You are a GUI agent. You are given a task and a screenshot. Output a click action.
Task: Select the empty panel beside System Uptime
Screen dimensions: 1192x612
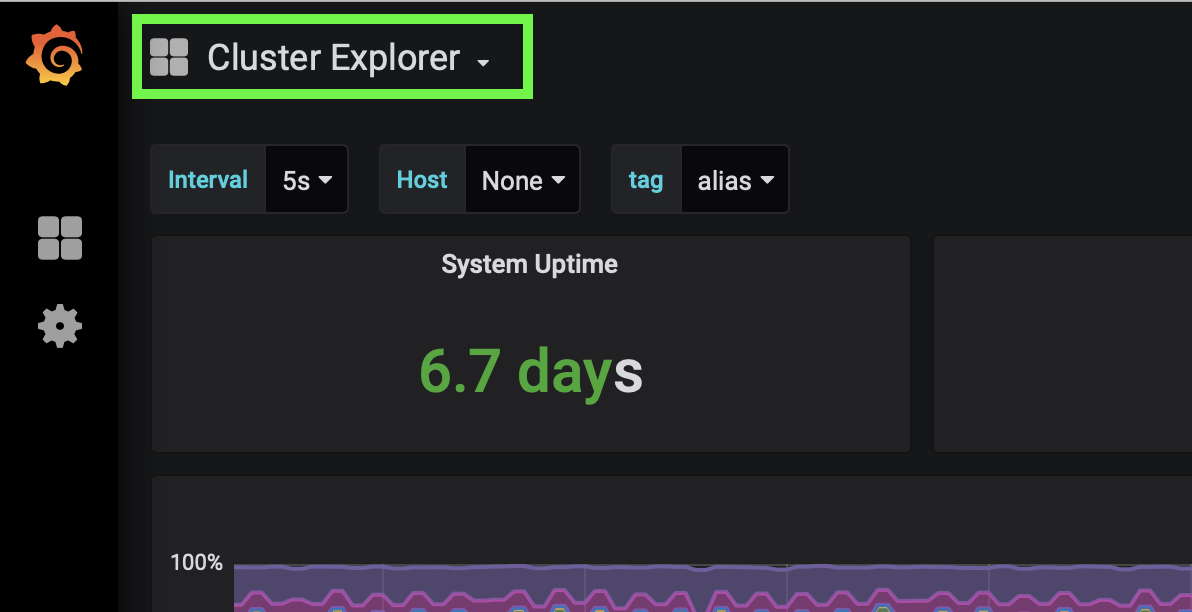1062,344
